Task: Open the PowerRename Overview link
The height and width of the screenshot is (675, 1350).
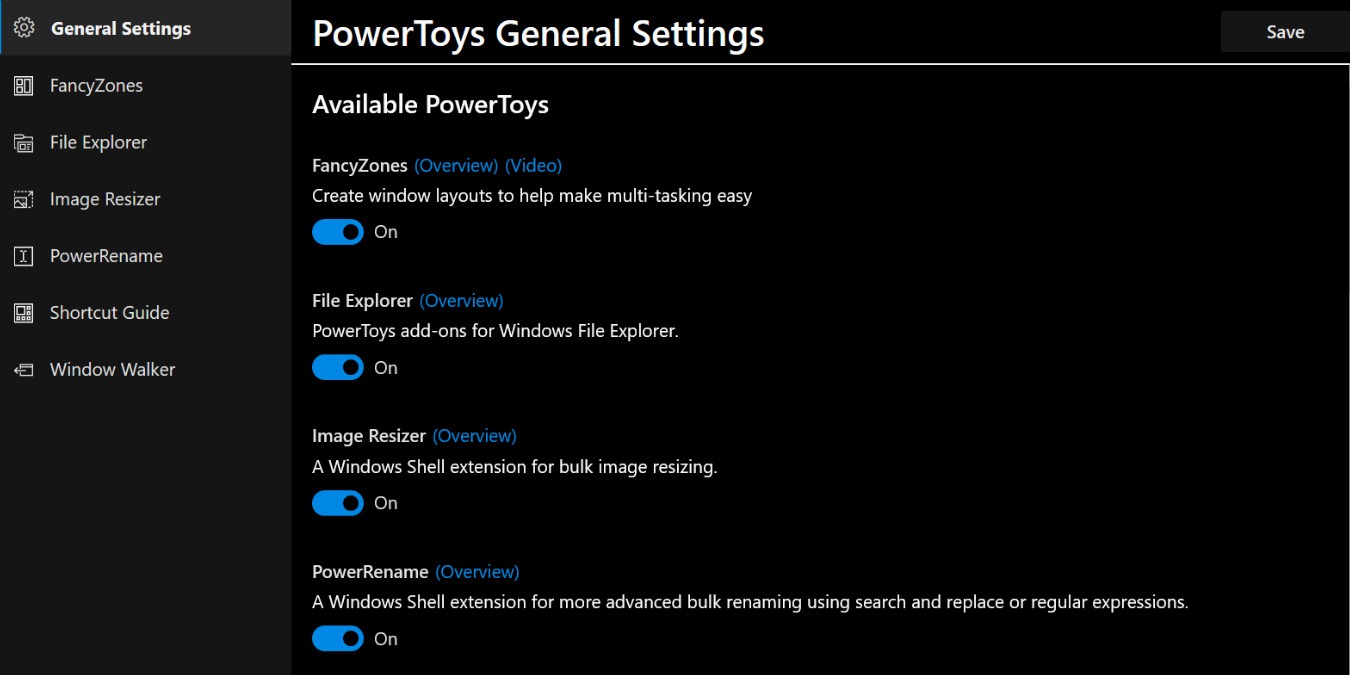Action: coord(477,571)
